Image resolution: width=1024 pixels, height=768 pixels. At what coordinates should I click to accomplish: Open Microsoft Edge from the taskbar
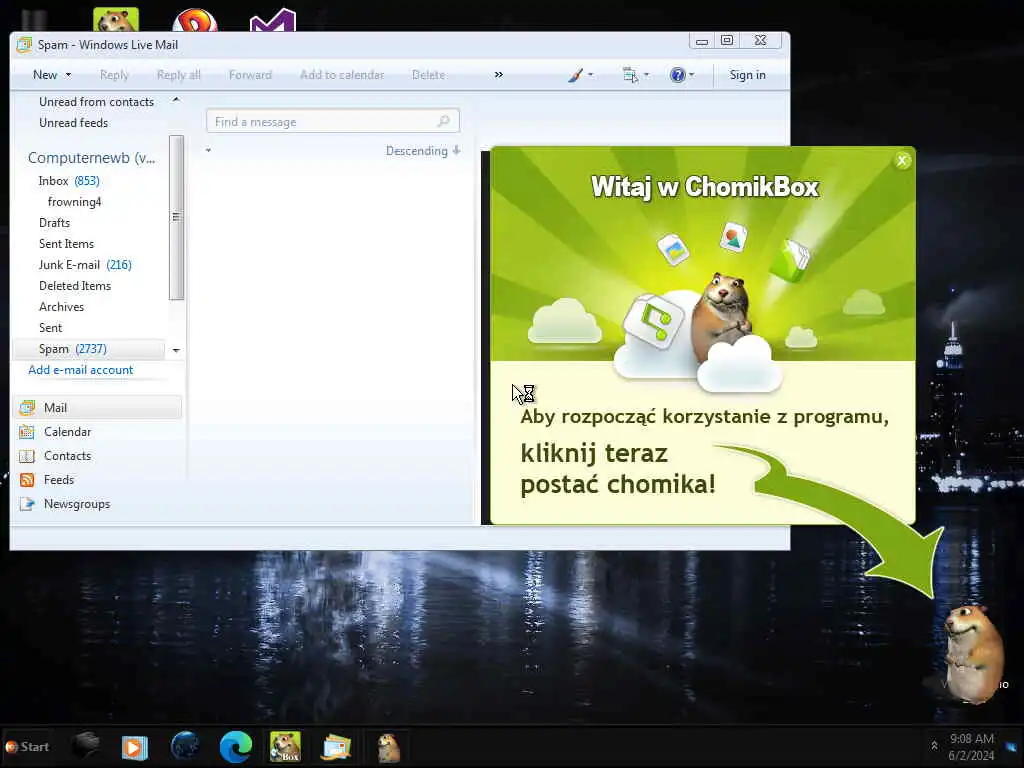(x=236, y=747)
